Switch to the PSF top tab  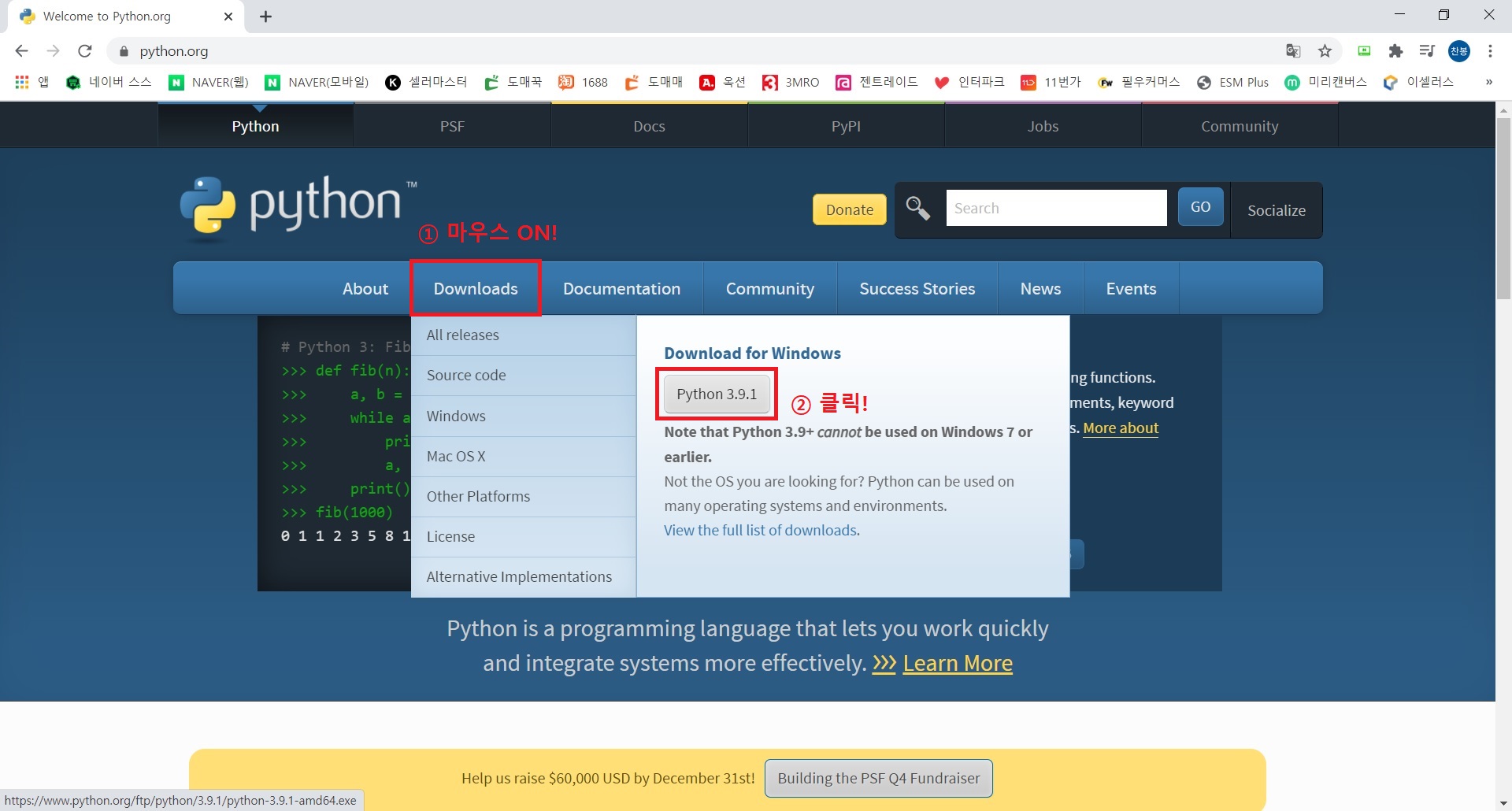(452, 126)
